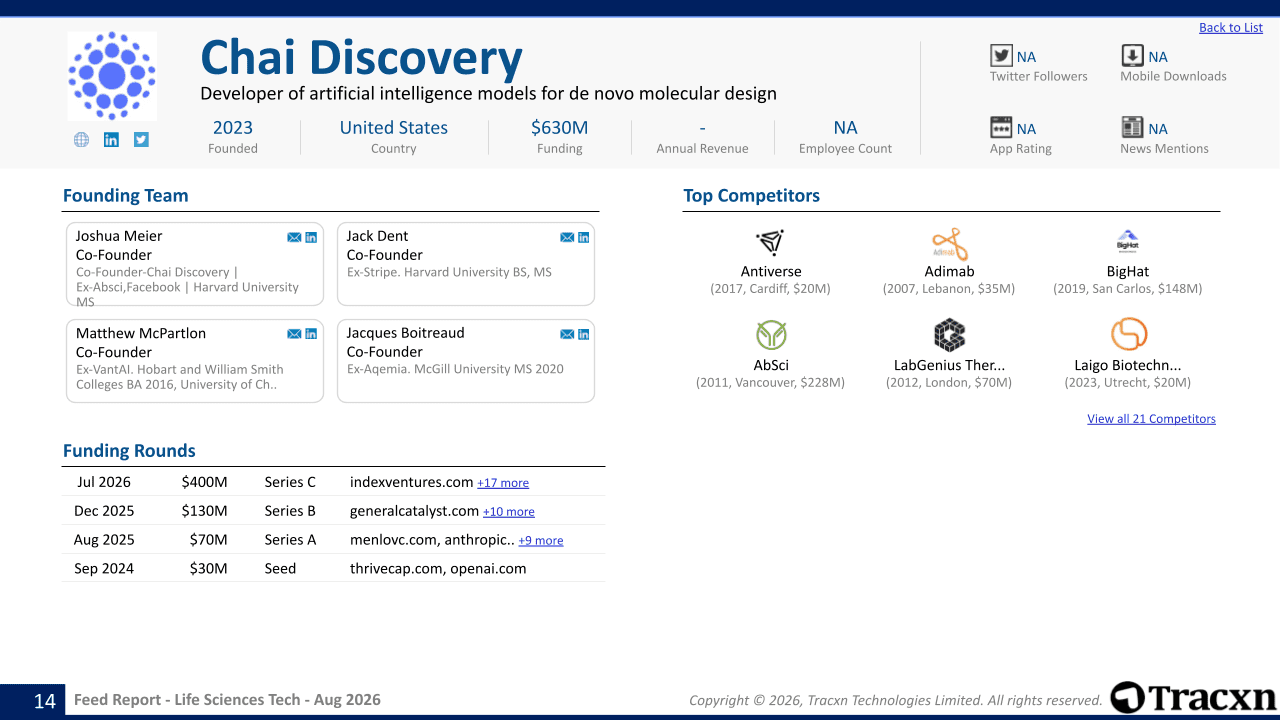Viewport: 1280px width, 720px height.
Task: Click the $630M funding value
Action: 559,127
